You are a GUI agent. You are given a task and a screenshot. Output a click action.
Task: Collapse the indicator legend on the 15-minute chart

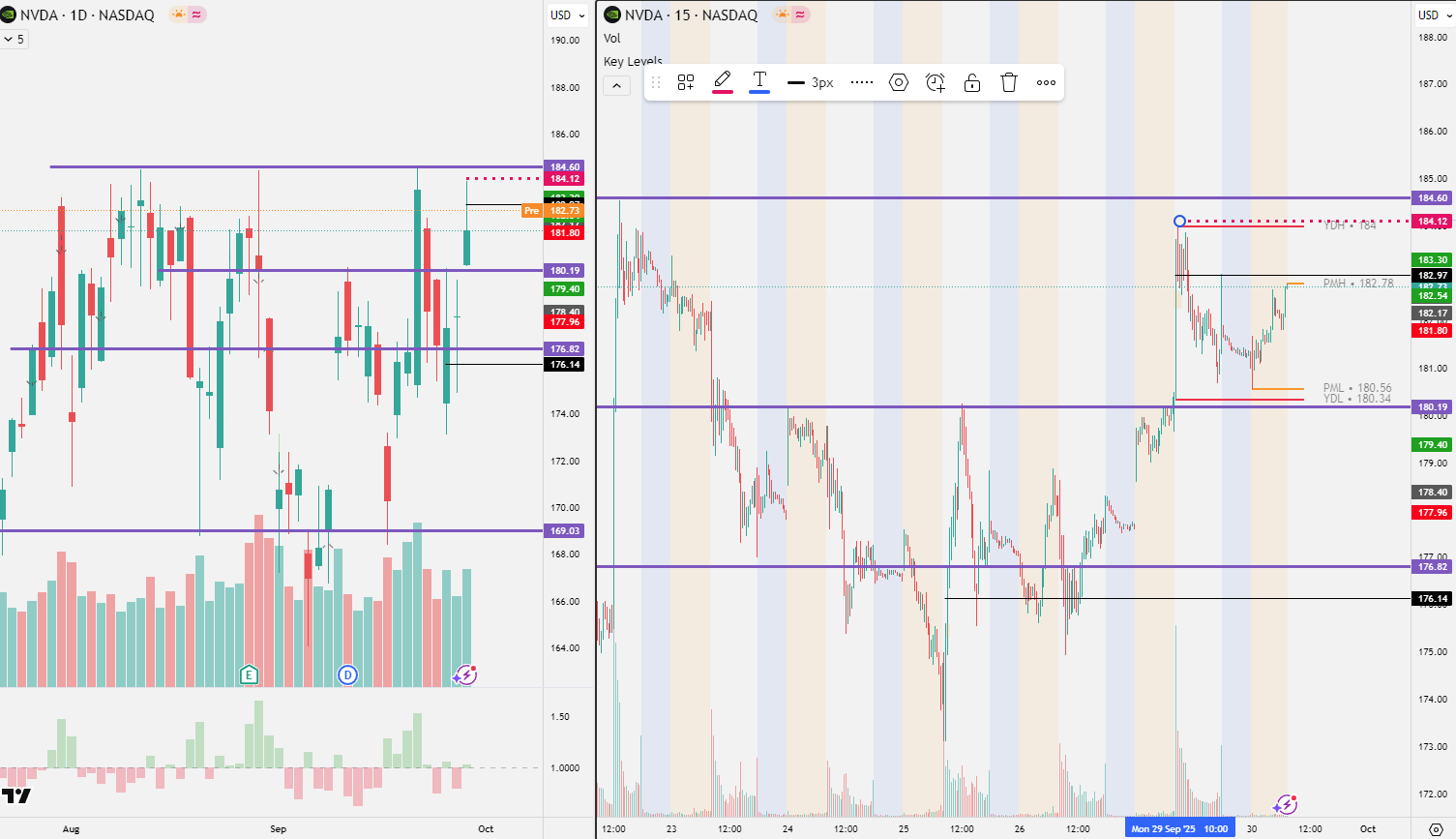pyautogui.click(x=616, y=85)
